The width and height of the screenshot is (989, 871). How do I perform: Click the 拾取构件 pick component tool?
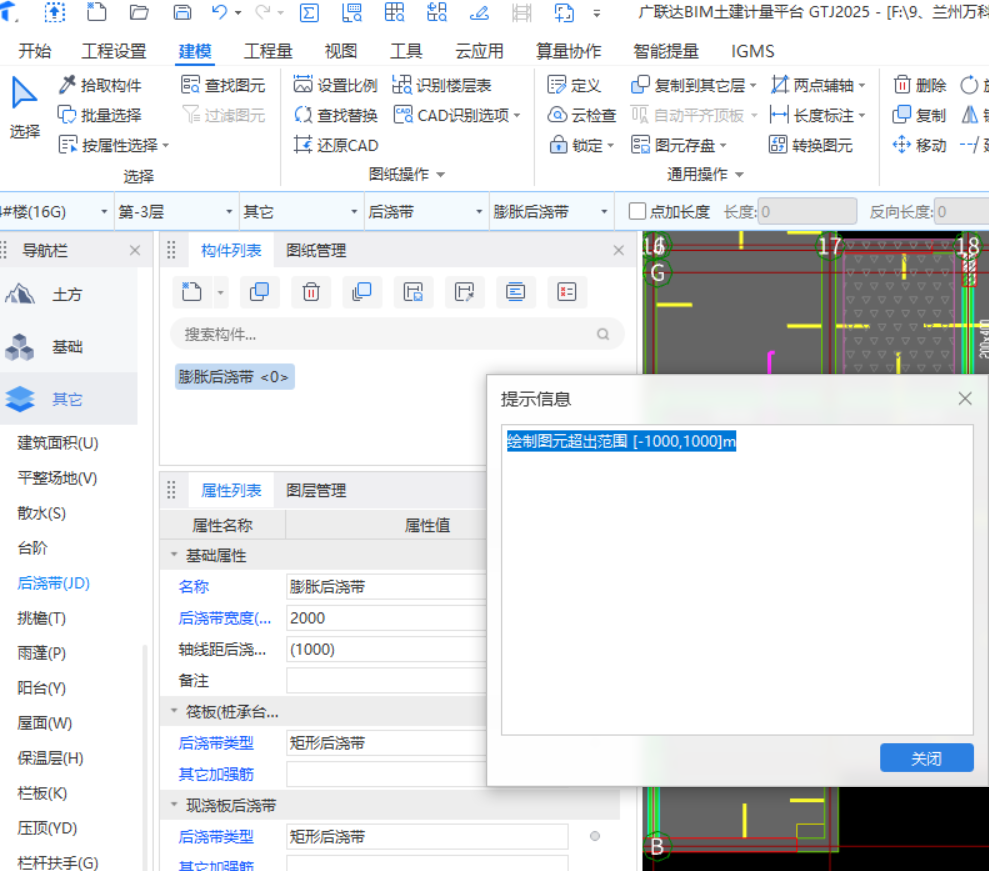(x=100, y=85)
